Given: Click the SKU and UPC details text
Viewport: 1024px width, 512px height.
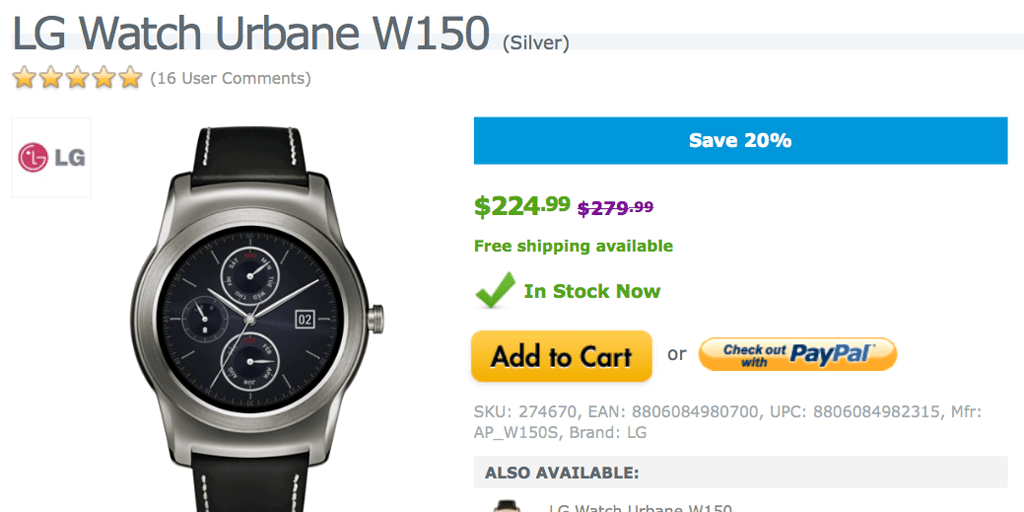Looking at the screenshot, I should click(727, 422).
